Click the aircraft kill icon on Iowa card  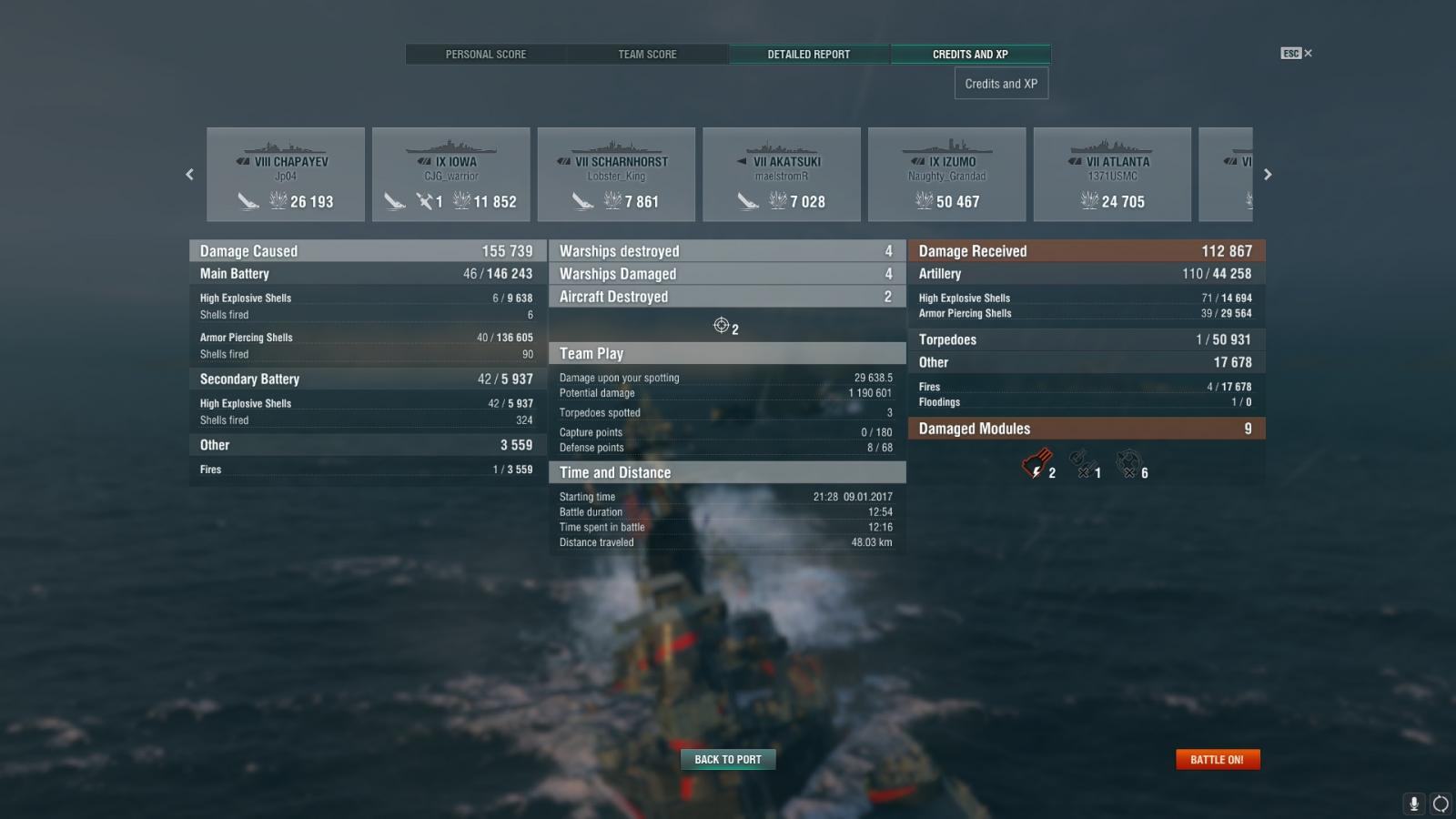(x=424, y=201)
